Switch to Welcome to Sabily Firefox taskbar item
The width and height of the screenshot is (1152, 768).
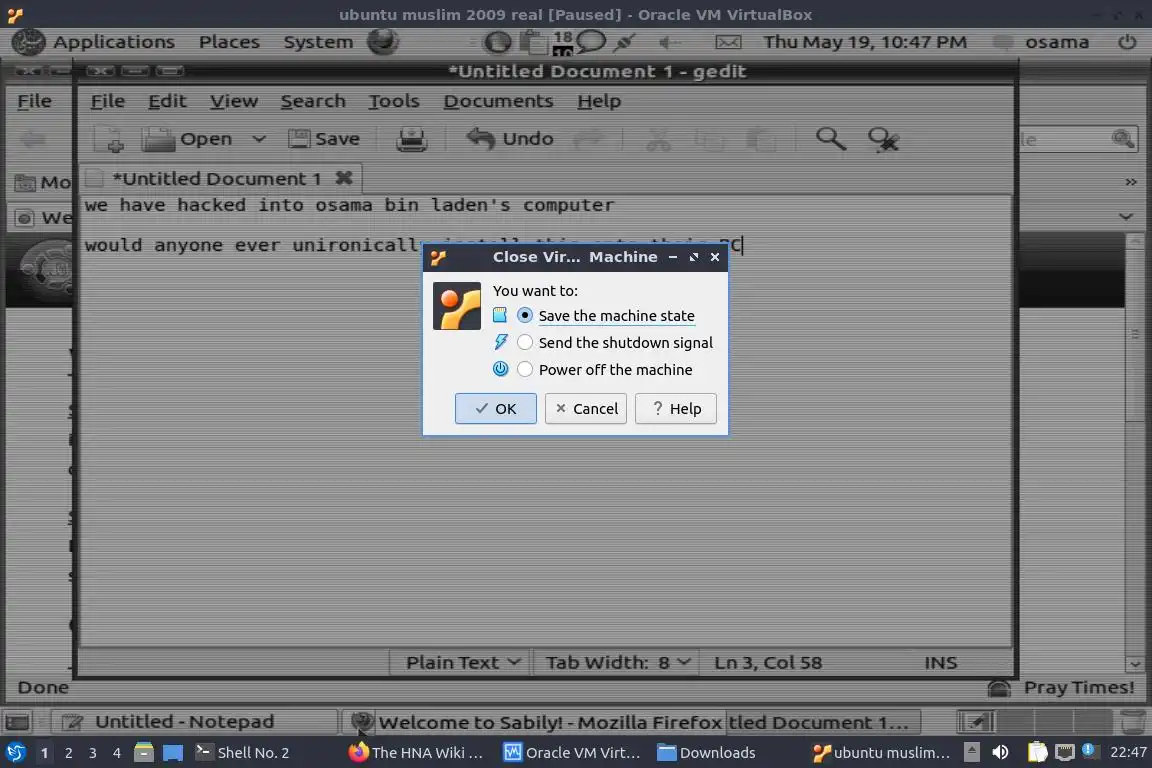(x=535, y=722)
